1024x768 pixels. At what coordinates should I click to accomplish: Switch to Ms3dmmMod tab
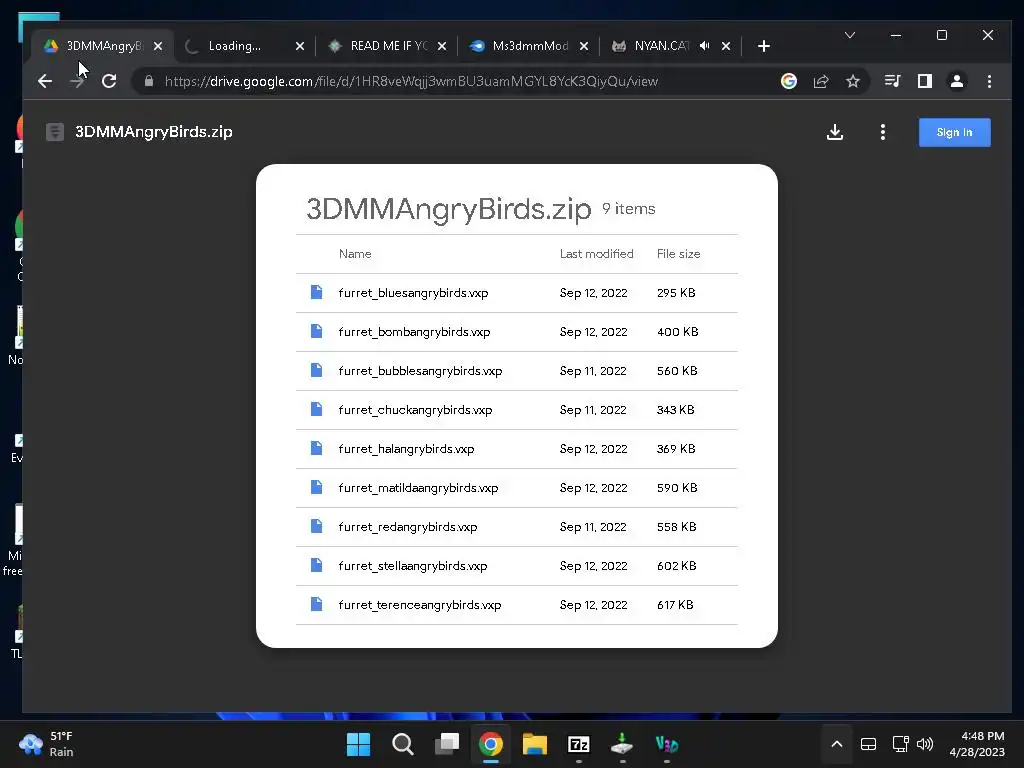click(x=530, y=46)
